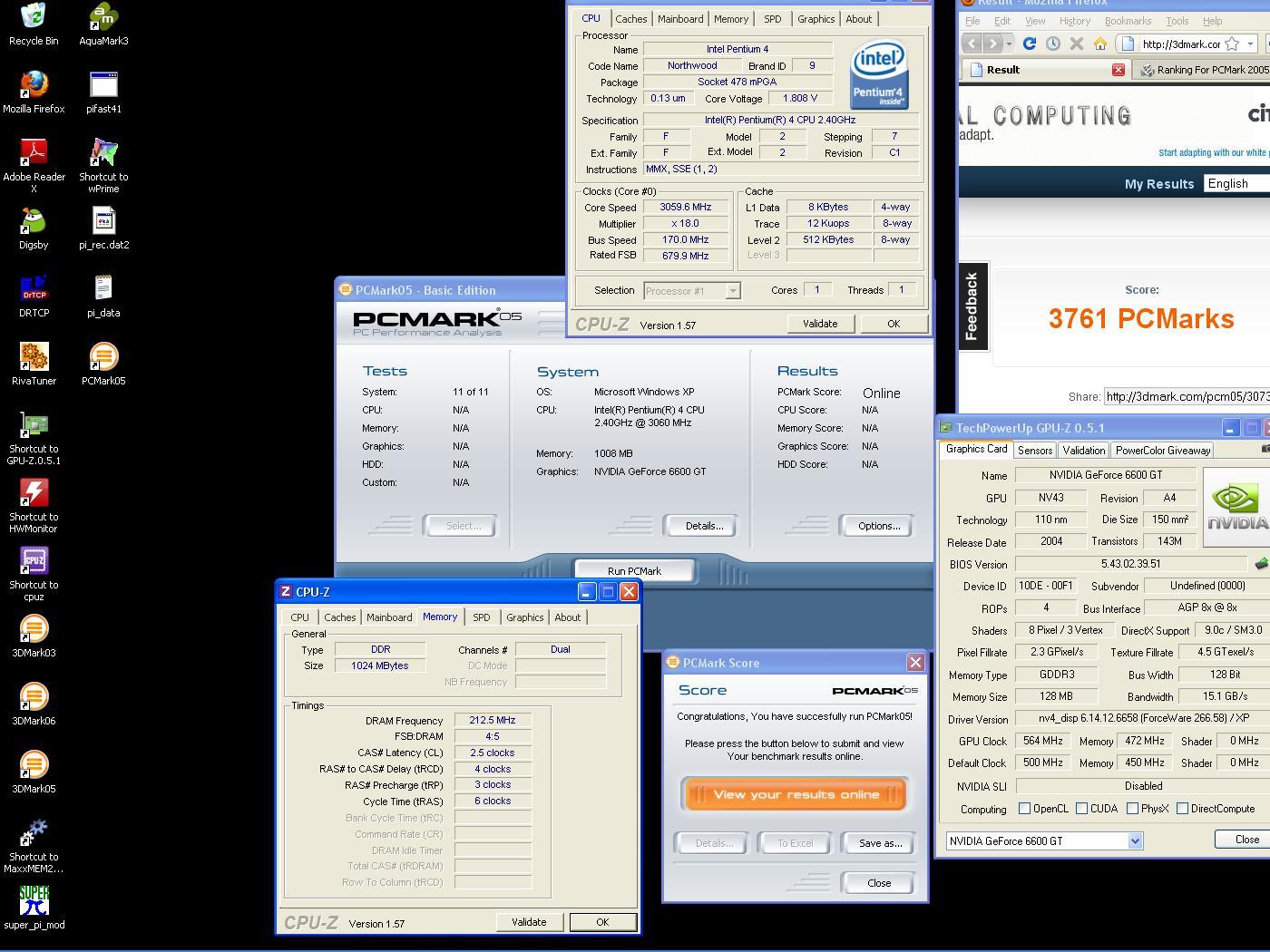Select the super_pi_mod desktop icon

pos(34,908)
